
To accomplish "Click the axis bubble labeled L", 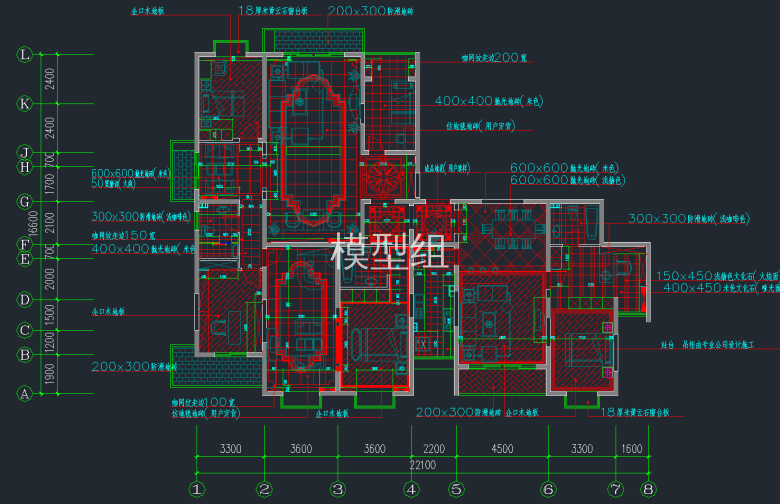I will click(x=25, y=54).
